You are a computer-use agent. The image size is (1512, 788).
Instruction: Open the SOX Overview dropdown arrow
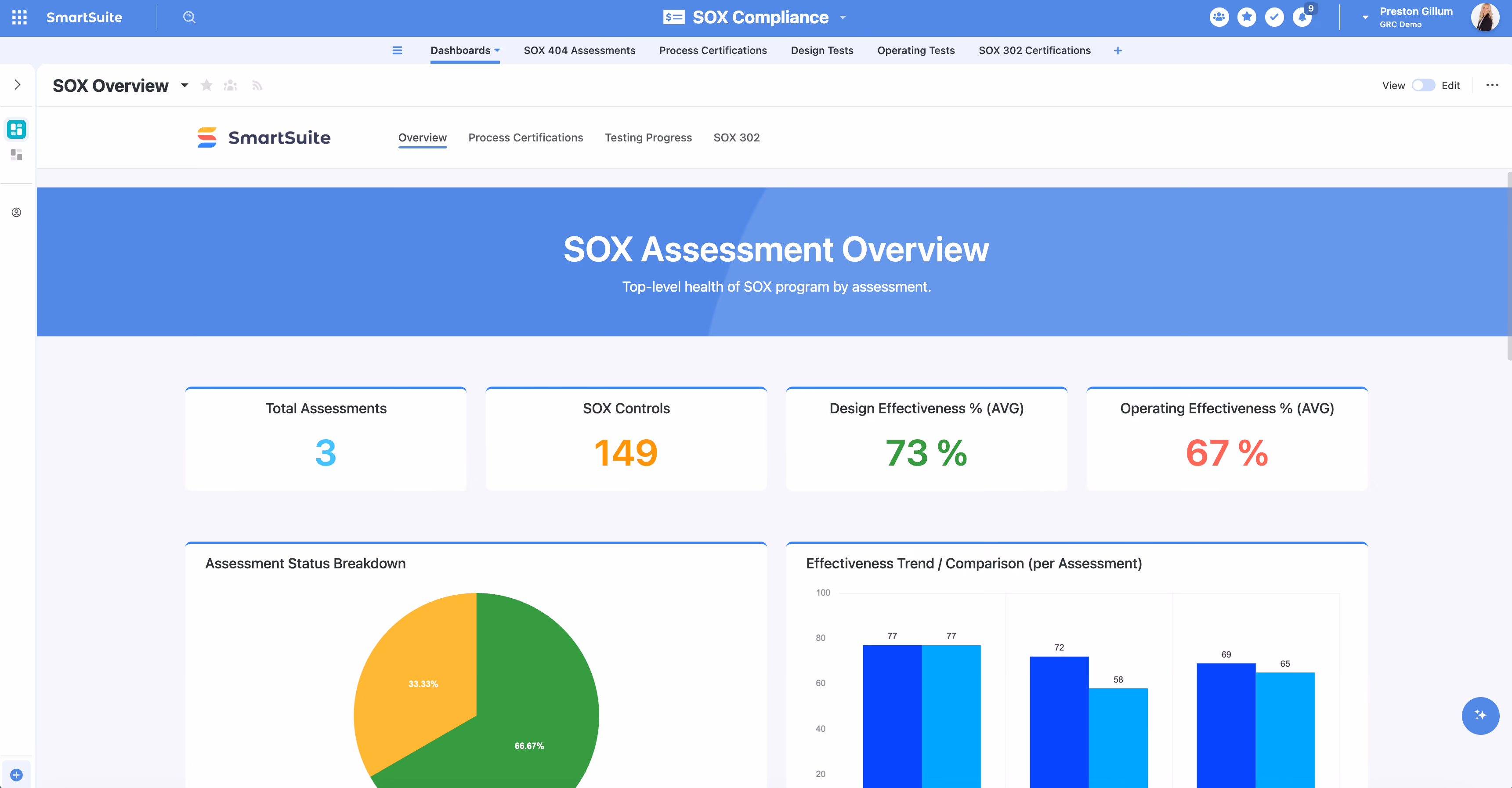(184, 86)
